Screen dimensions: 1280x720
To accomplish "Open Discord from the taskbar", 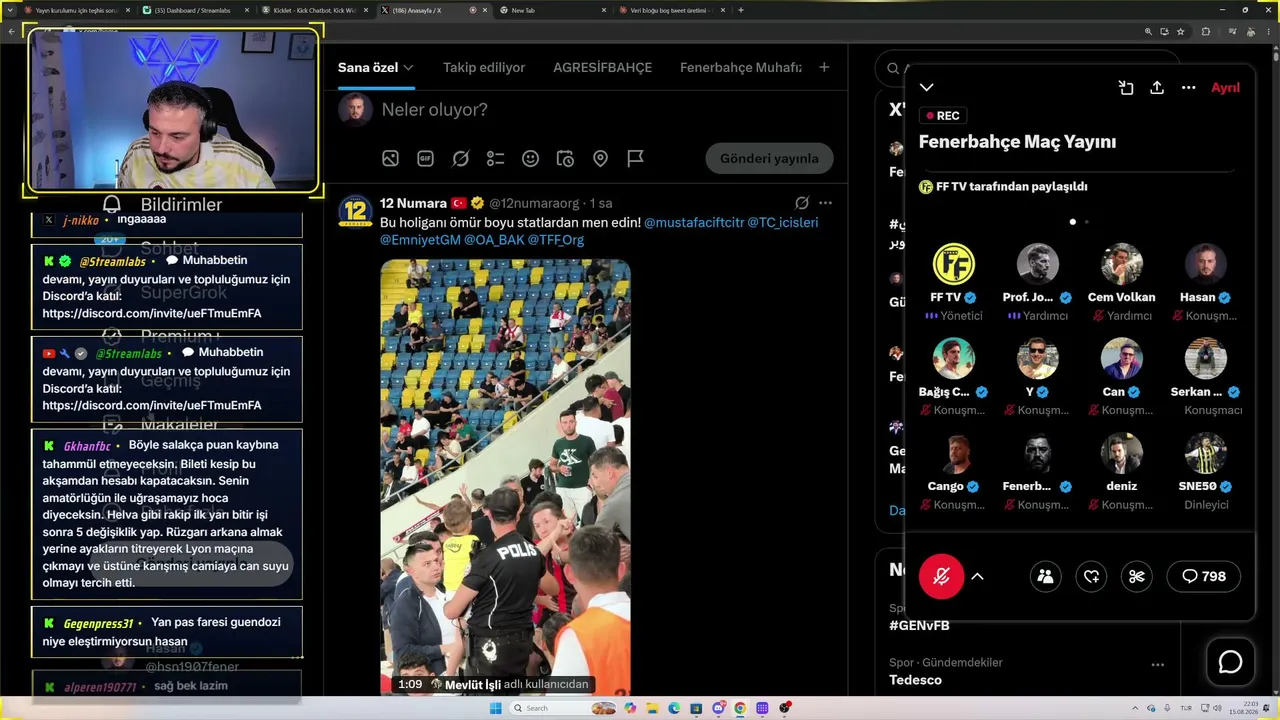I will (x=718, y=708).
